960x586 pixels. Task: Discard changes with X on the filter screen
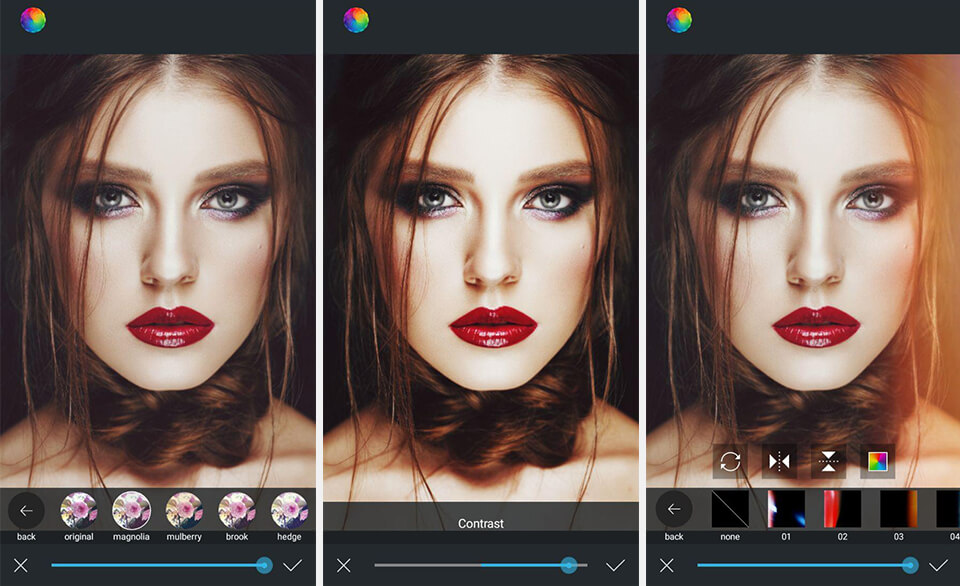click(x=21, y=565)
